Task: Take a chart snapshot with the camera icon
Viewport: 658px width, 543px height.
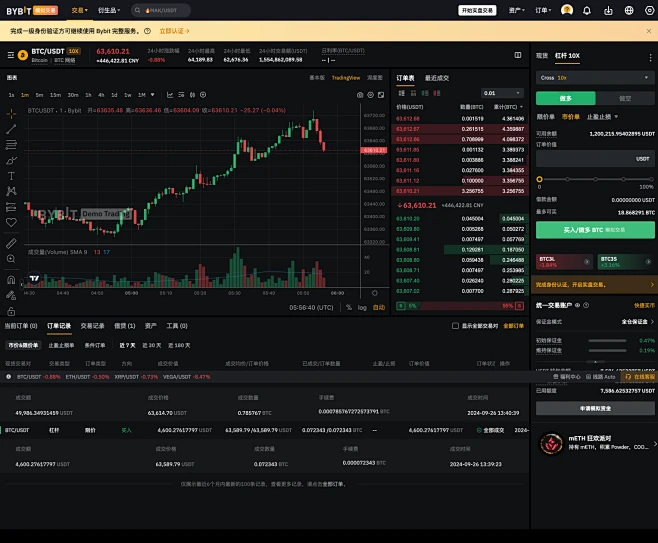Action: click(360, 95)
